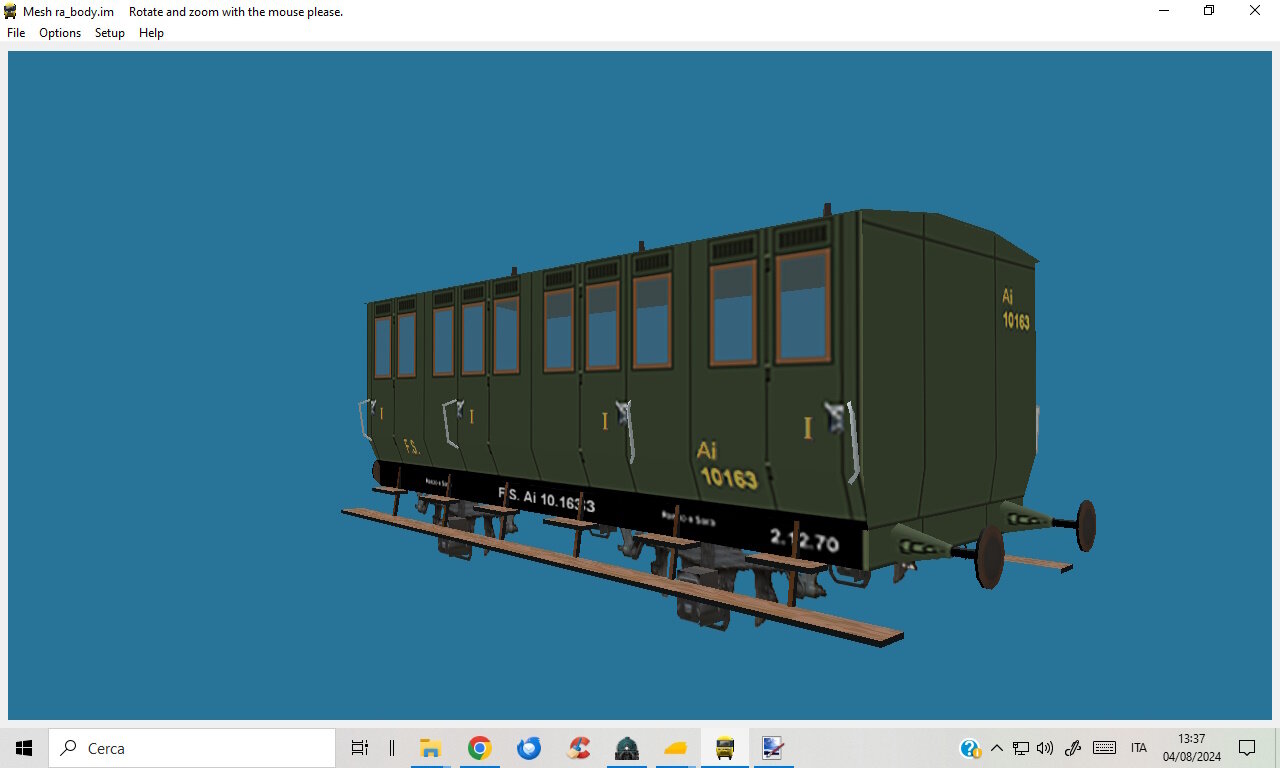This screenshot has height=768, width=1280.
Task: Open the Help menu
Action: [151, 33]
